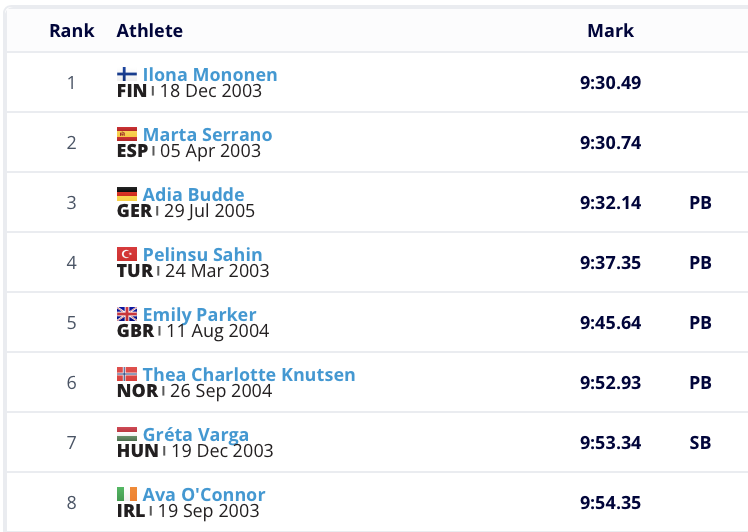Click the Ireland flag icon
Viewport: 748px width, 532px height.
tap(127, 494)
